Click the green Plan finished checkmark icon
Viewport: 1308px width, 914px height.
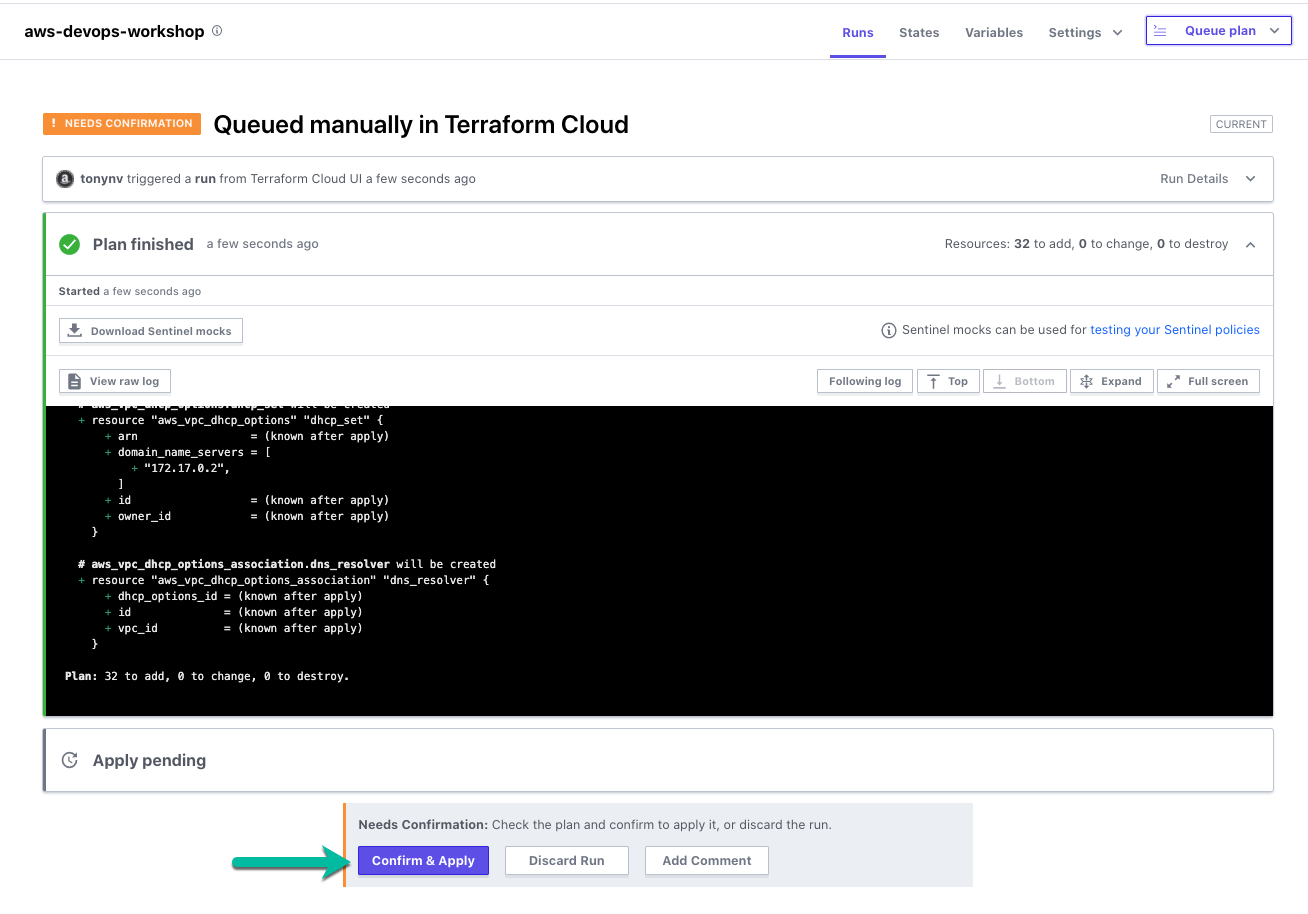[x=70, y=244]
